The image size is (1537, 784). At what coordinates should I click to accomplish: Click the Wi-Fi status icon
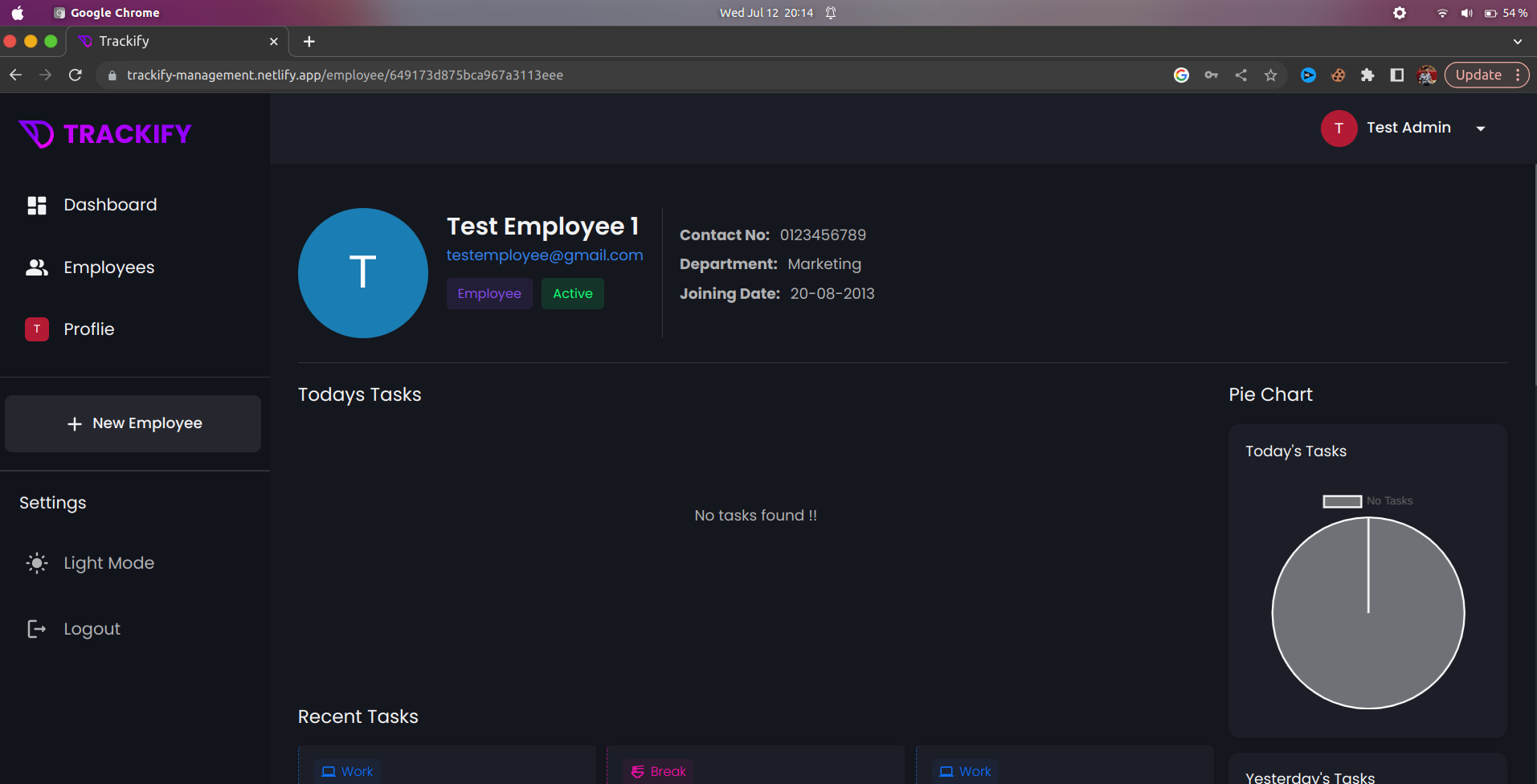click(1442, 13)
